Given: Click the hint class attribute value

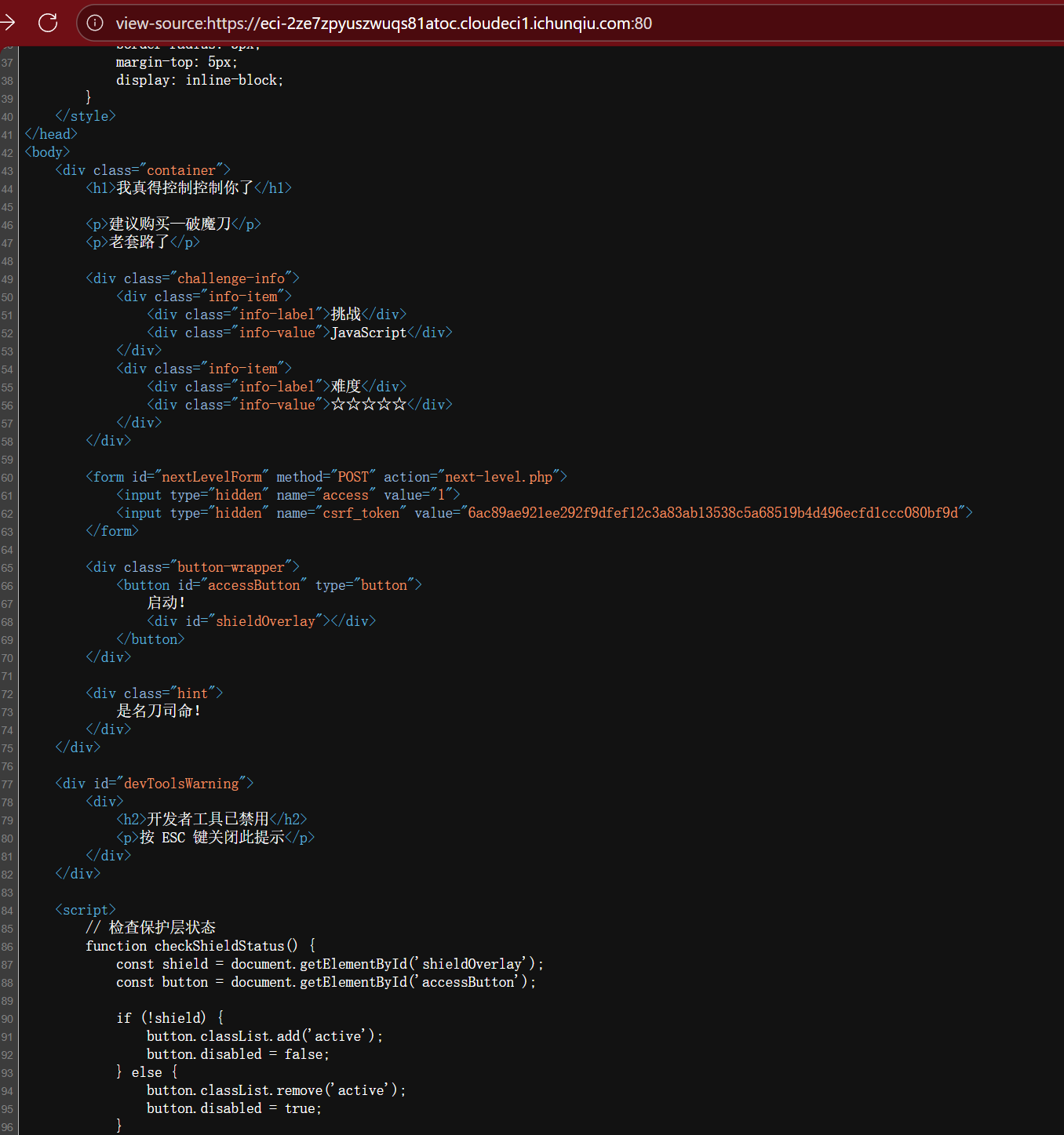Looking at the screenshot, I should 192,693.
